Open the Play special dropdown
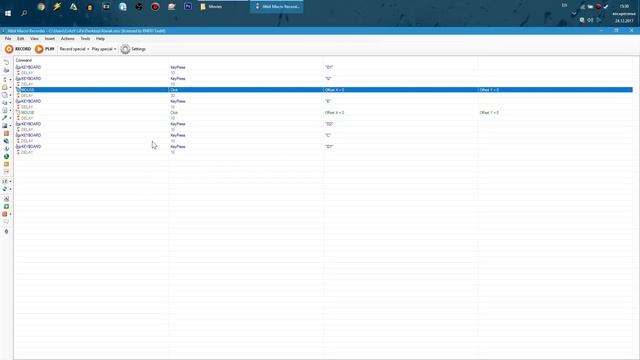Image resolution: width=640 pixels, height=360 pixels. click(104, 49)
